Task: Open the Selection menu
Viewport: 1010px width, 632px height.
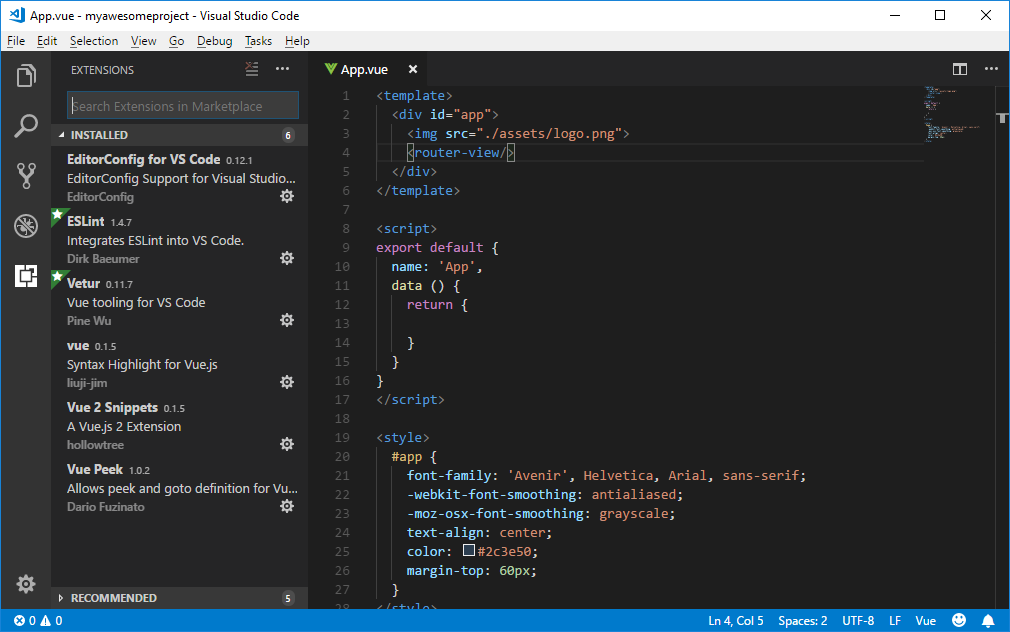Action: pyautogui.click(x=94, y=41)
